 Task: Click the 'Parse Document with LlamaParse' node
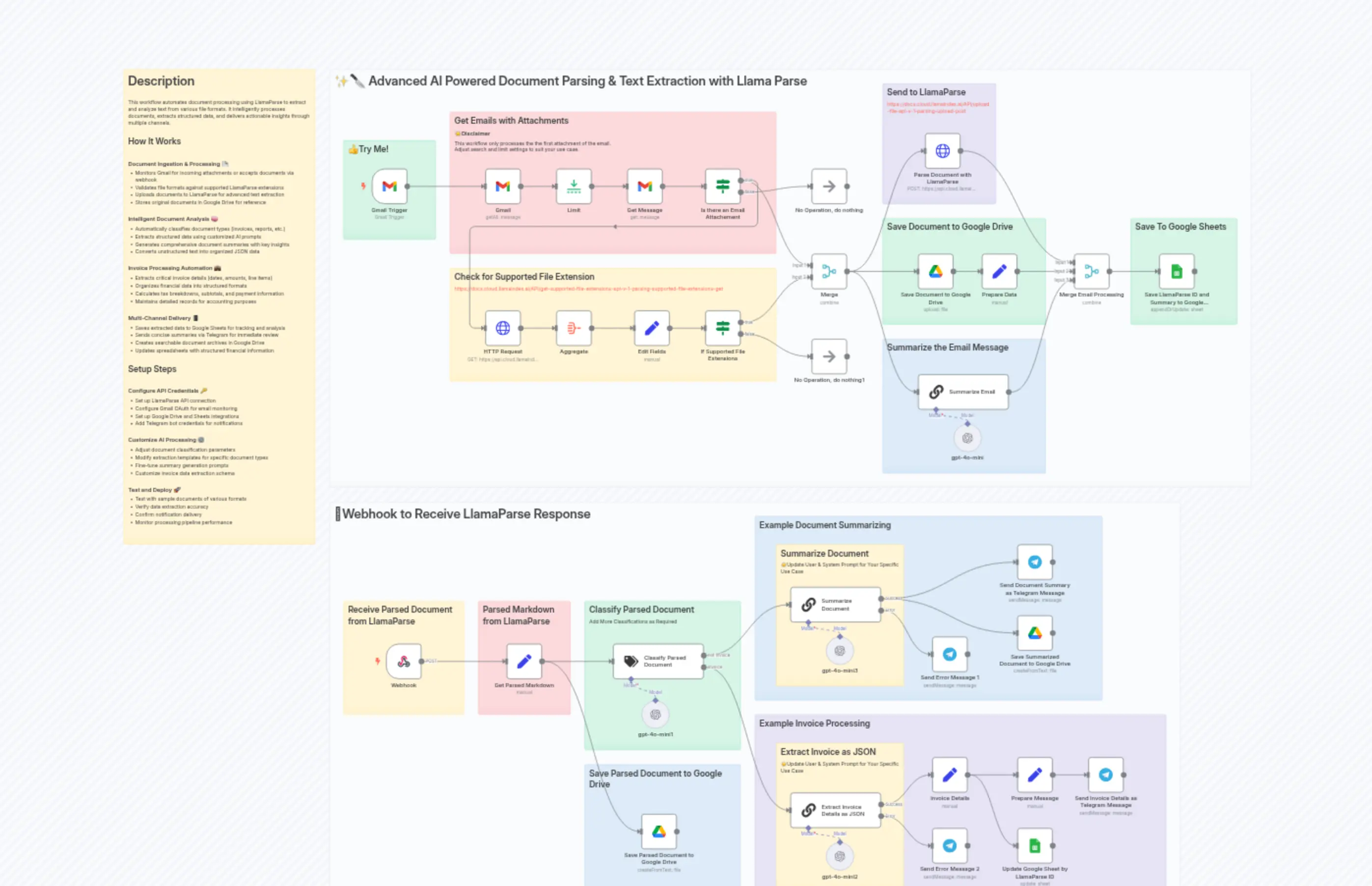(x=942, y=151)
